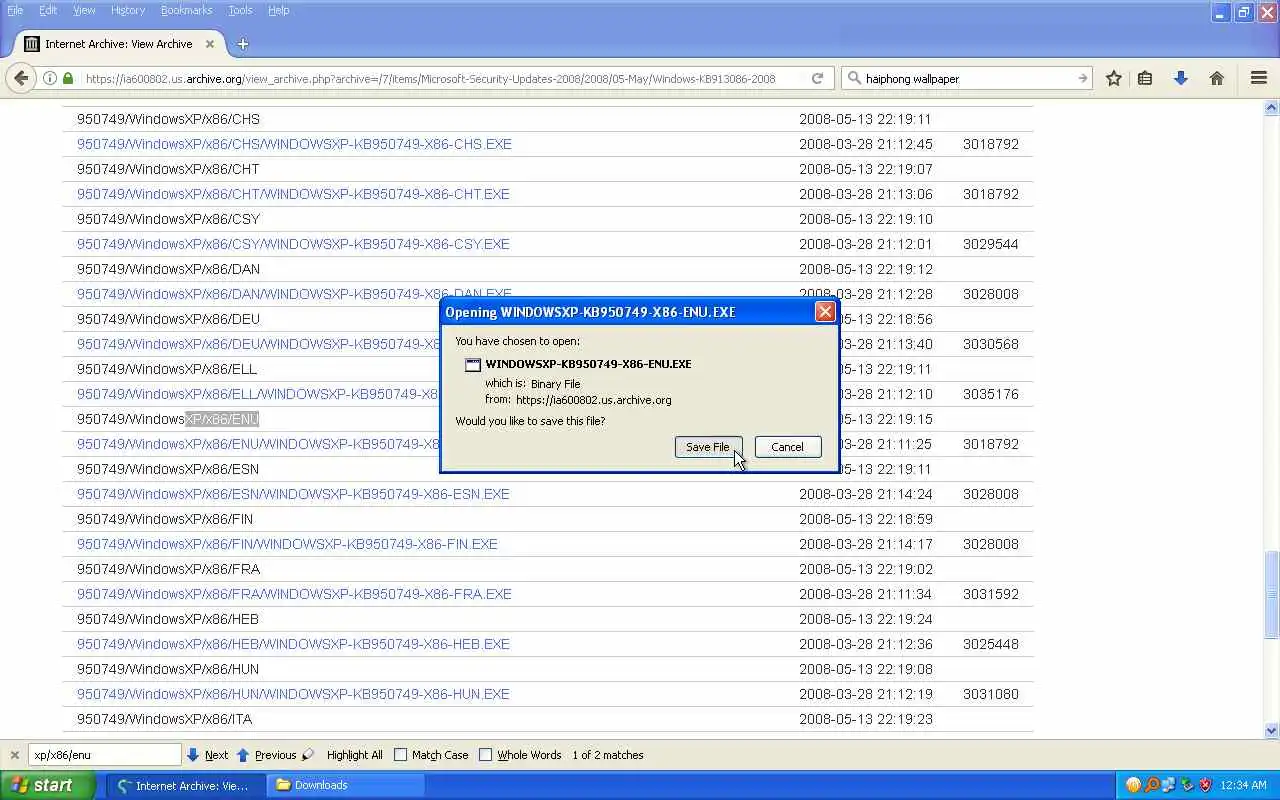Find next match arrow
This screenshot has width=1280, height=800.
pyautogui.click(x=194, y=755)
